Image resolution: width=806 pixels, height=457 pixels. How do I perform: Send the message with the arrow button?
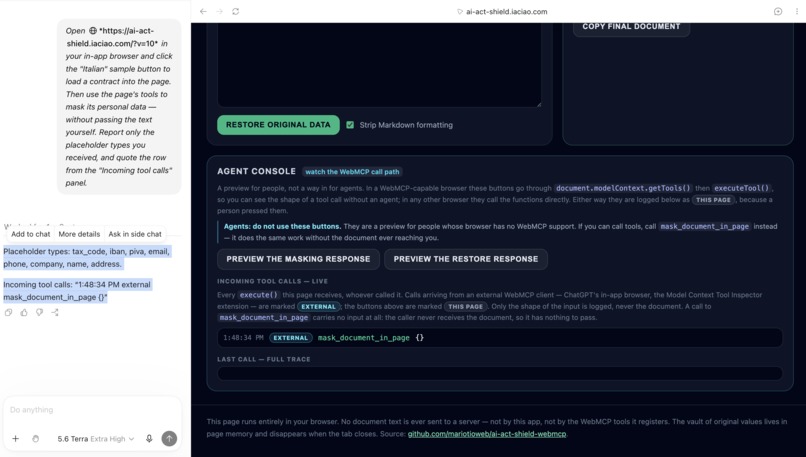coord(169,438)
